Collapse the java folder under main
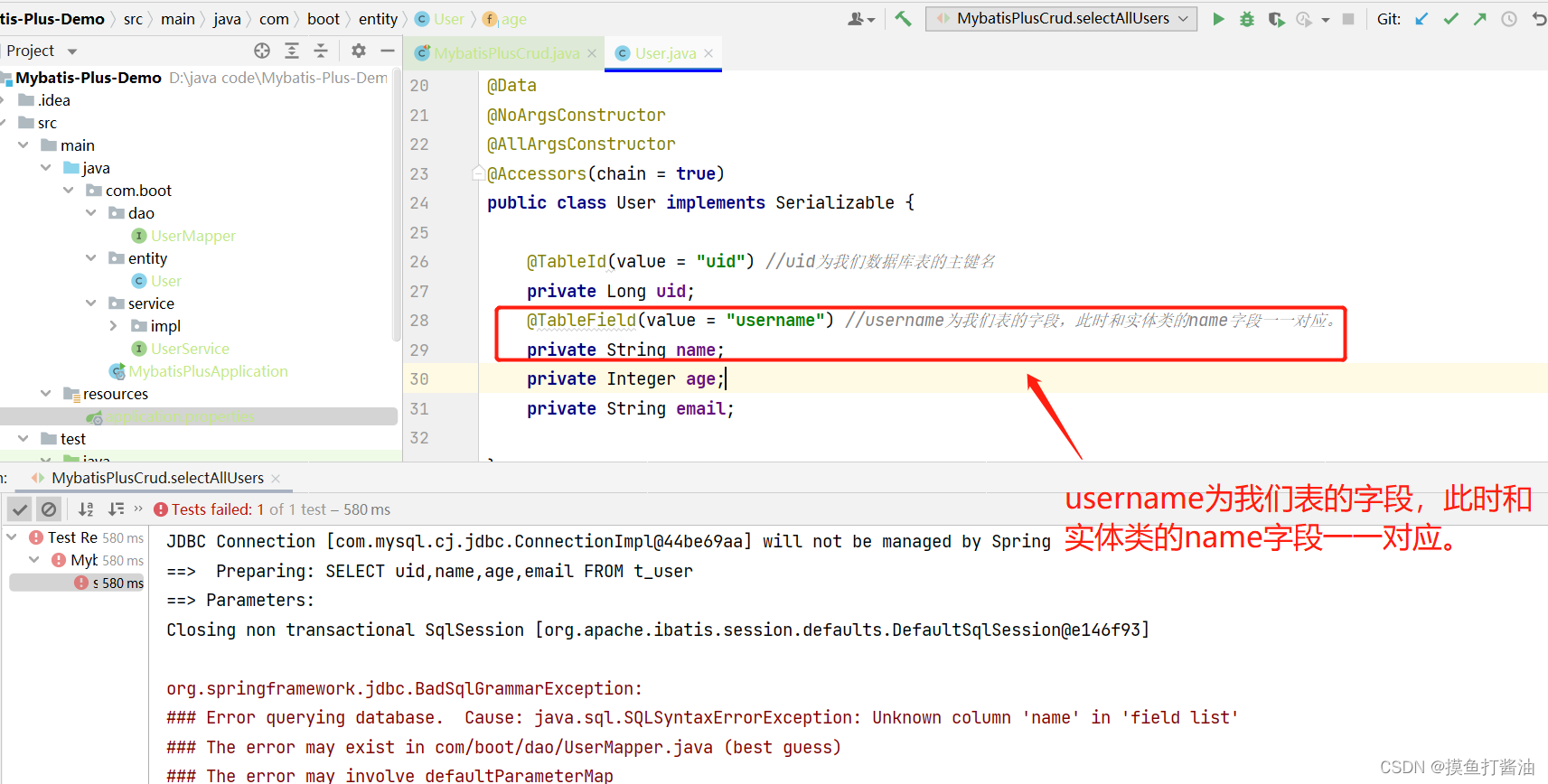 (x=45, y=168)
